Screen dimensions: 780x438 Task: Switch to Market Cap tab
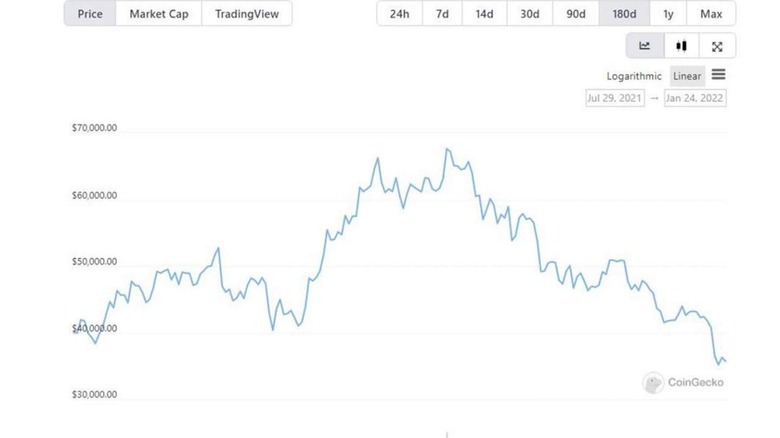pos(159,14)
